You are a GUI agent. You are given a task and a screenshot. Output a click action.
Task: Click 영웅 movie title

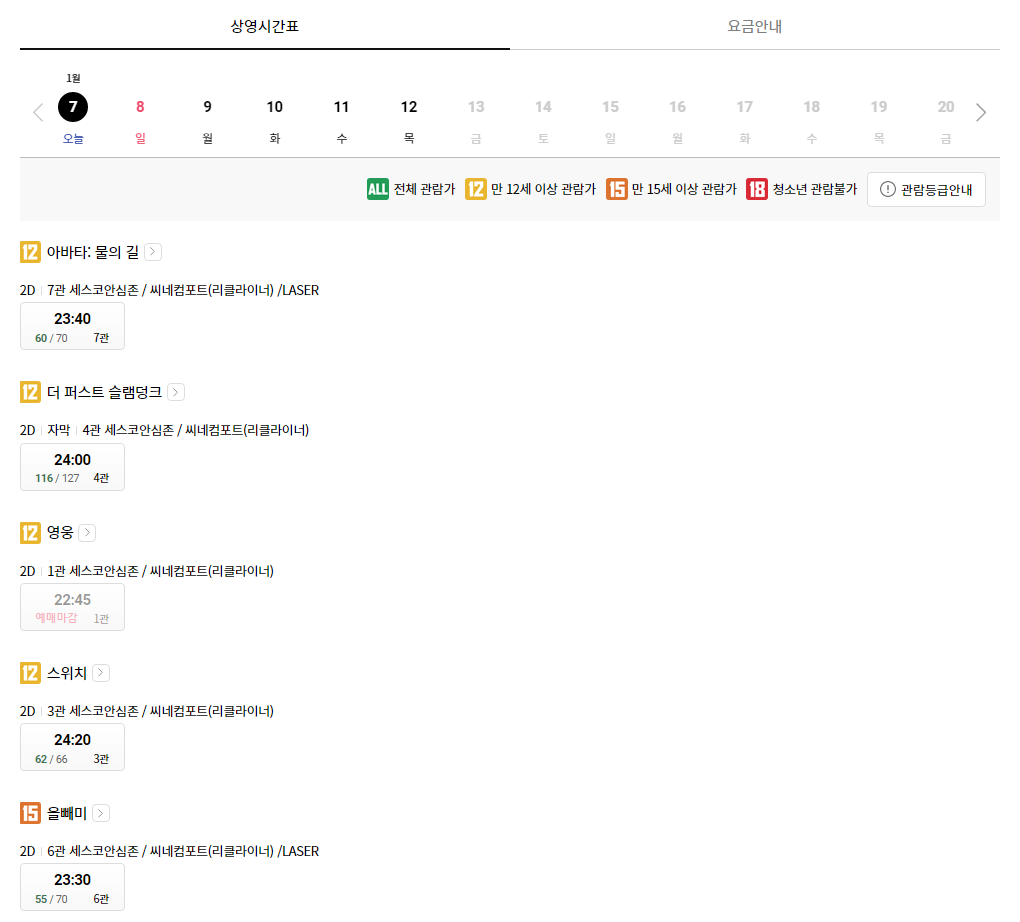pos(60,533)
